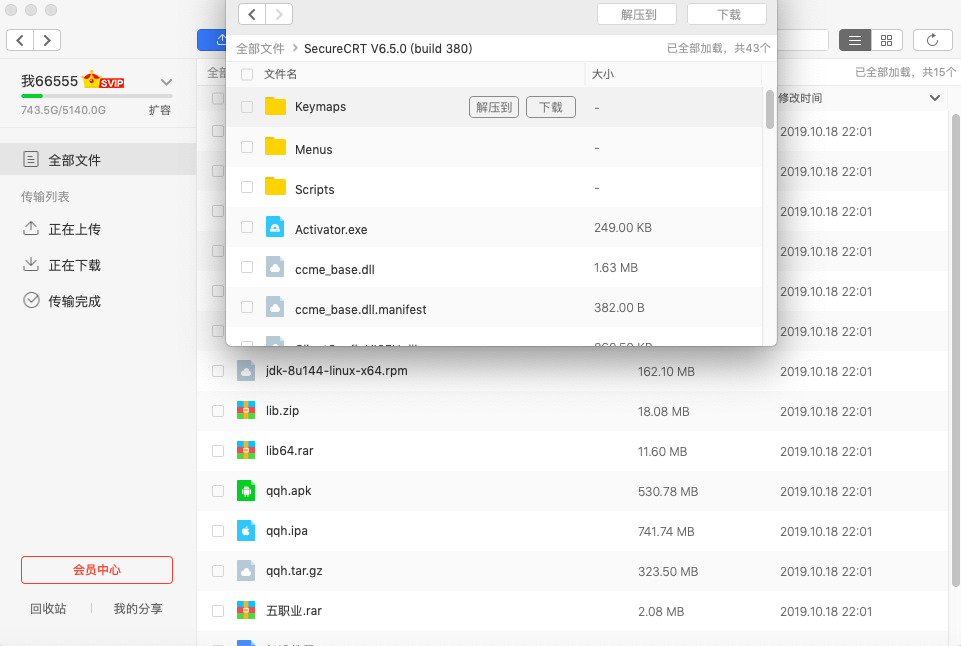The width and height of the screenshot is (961, 646).
Task: Click the storage usage progress bar
Action: [x=97, y=96]
